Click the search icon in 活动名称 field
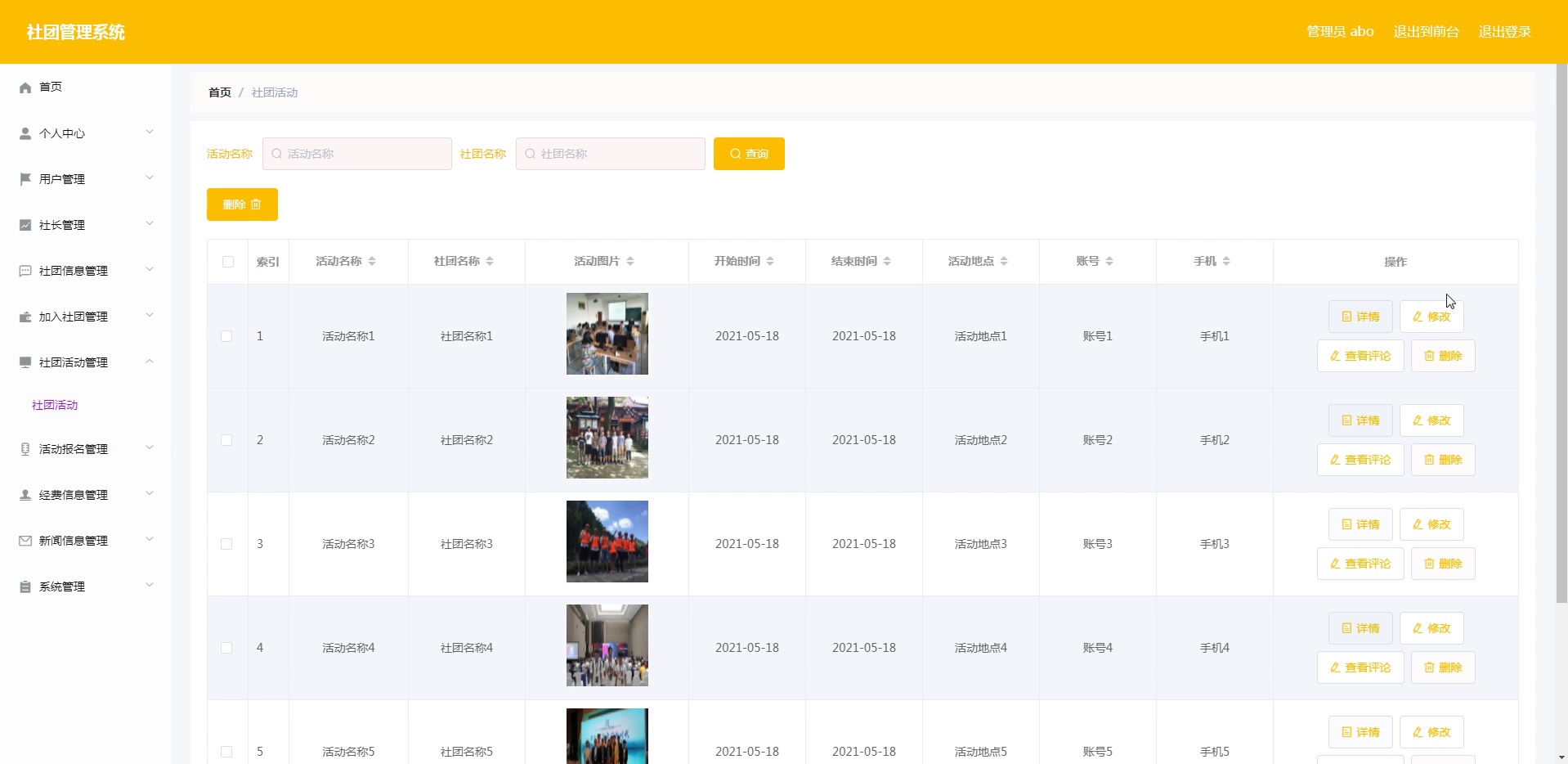The image size is (1568, 764). [277, 154]
